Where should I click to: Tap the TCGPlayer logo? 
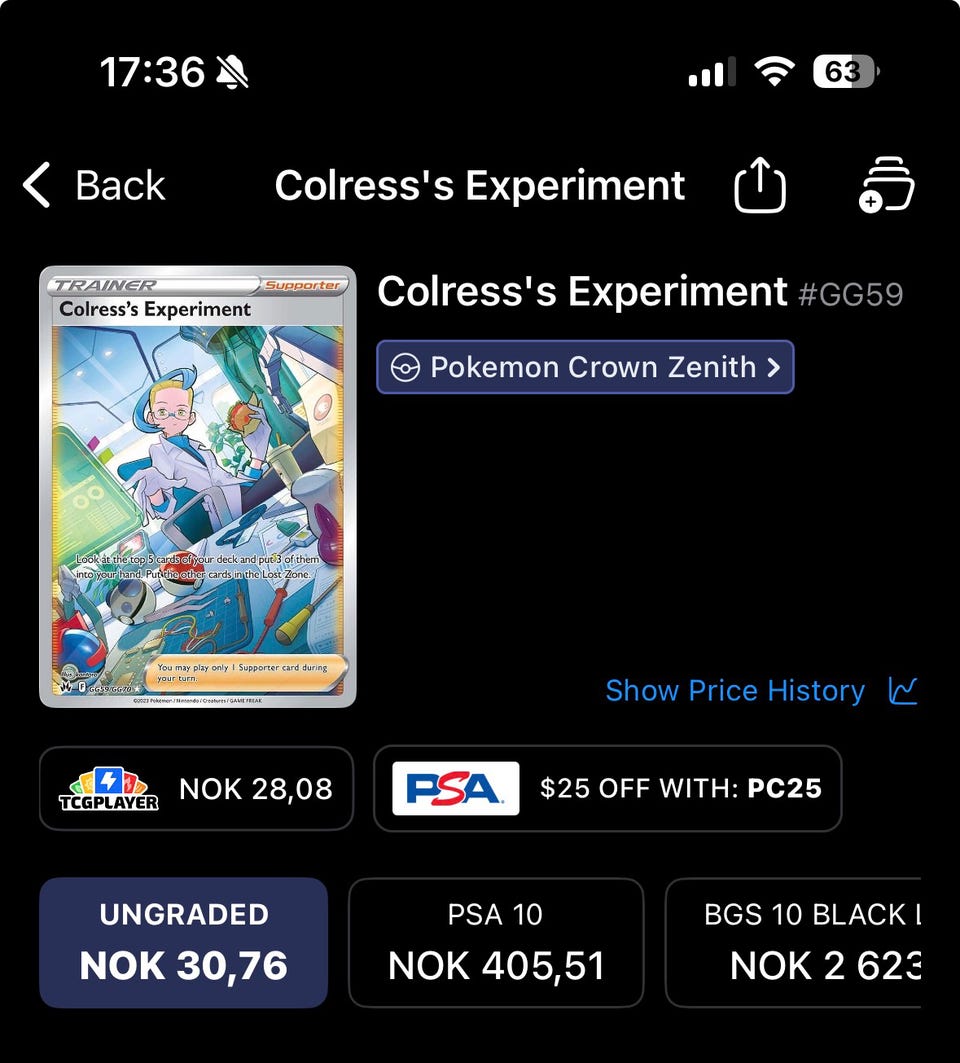109,788
